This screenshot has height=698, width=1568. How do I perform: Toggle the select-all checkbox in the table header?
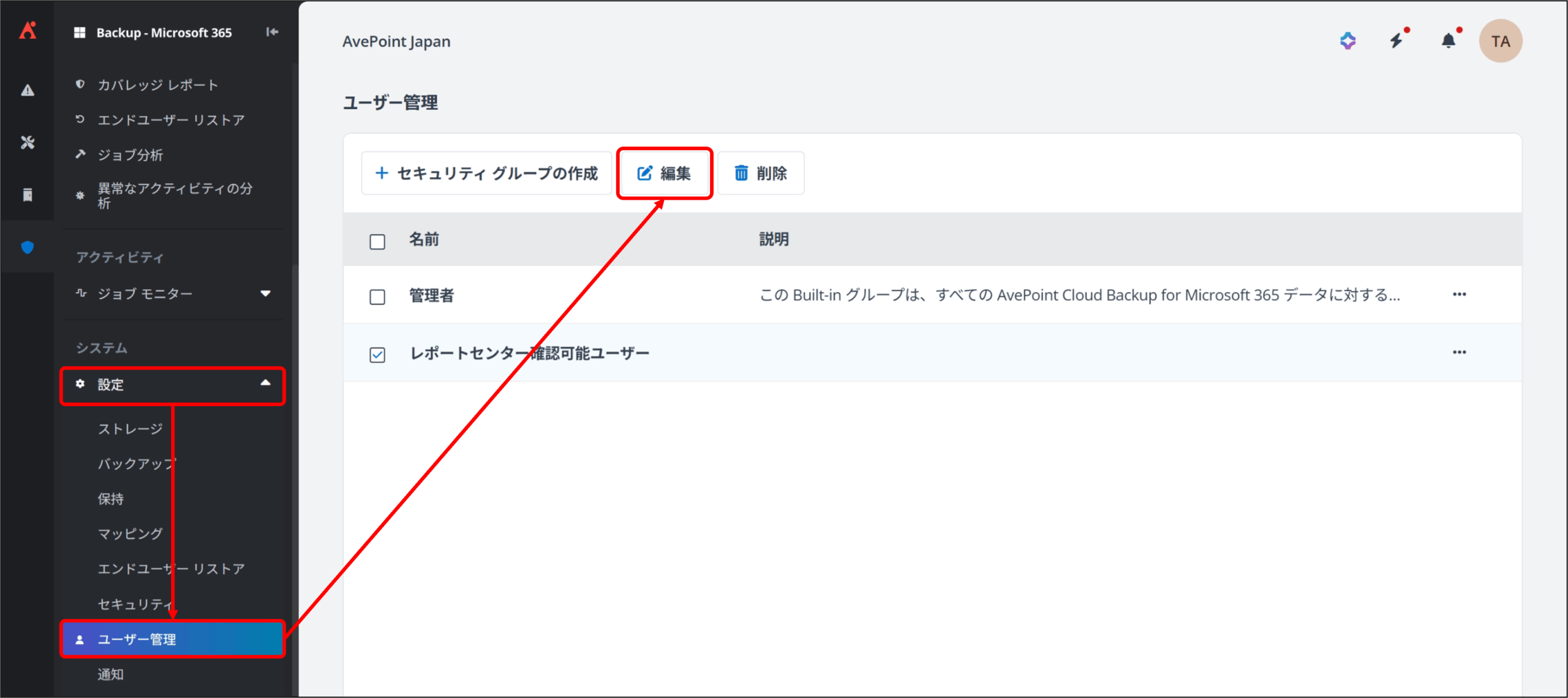pyautogui.click(x=377, y=241)
